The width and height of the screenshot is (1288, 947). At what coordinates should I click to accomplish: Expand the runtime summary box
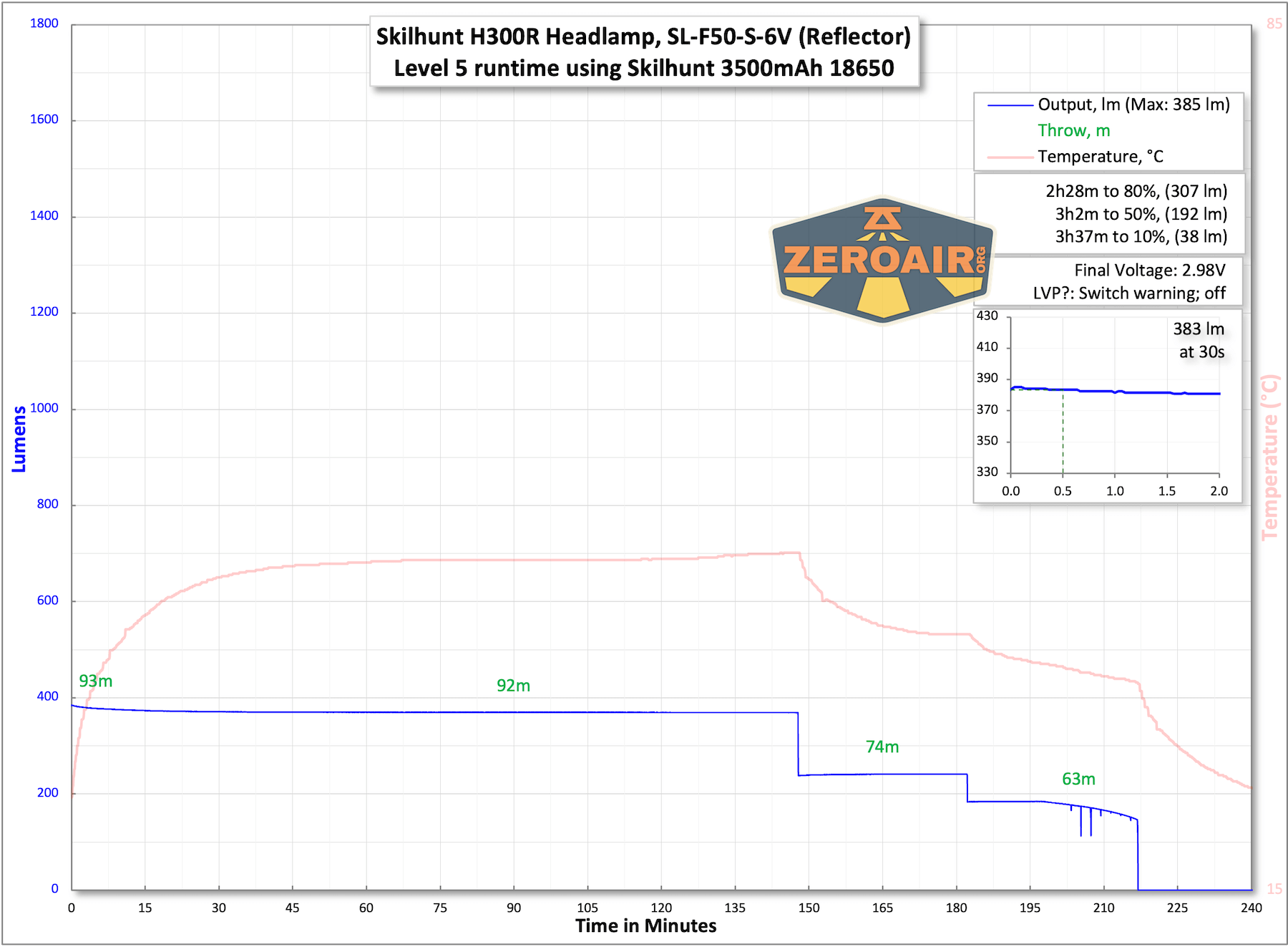[x=1136, y=213]
